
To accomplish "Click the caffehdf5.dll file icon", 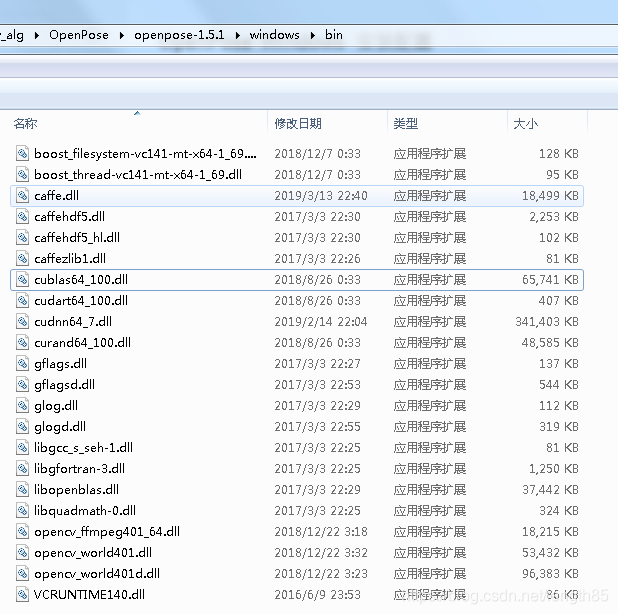I will [x=22, y=216].
